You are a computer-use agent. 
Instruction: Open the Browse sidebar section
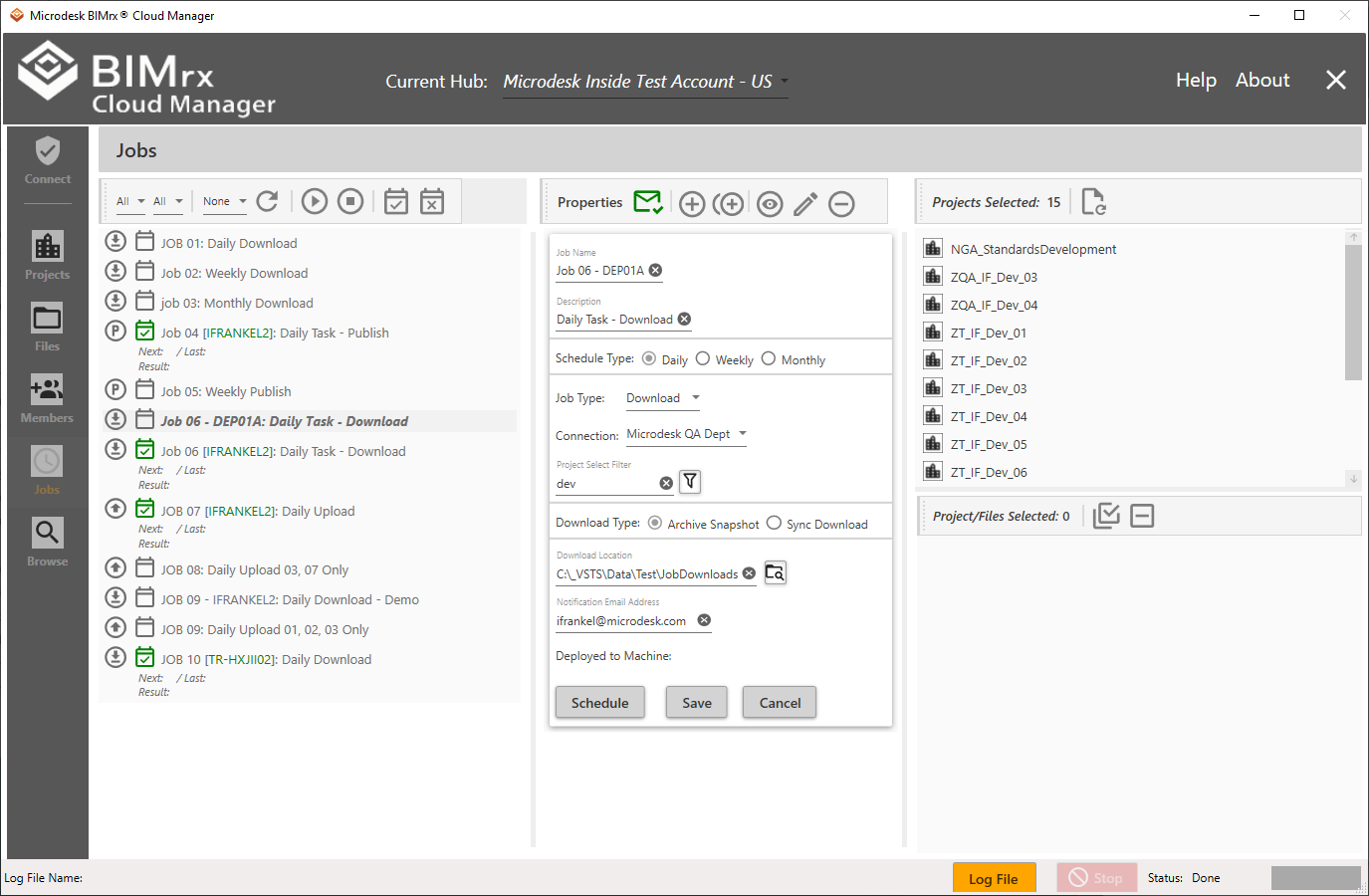coord(47,543)
